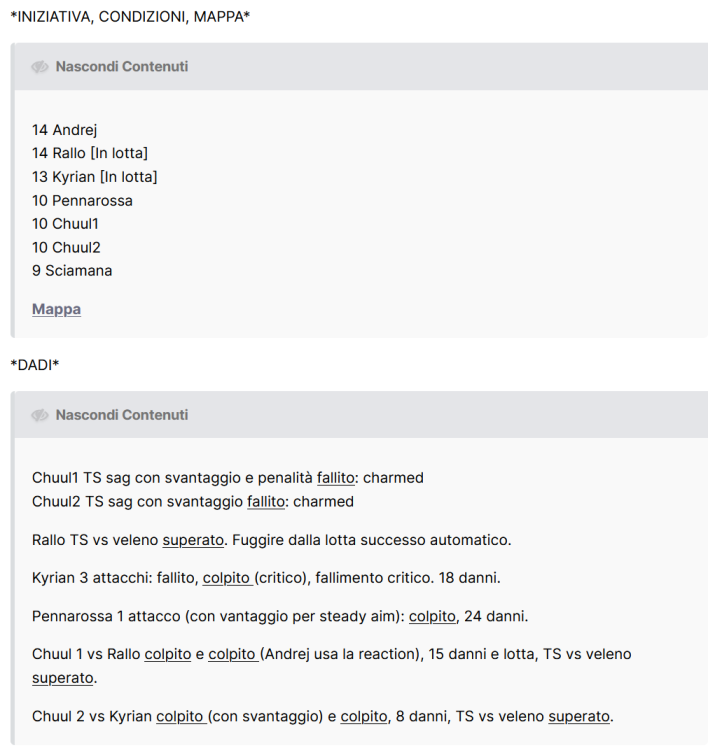Select the 10 Chuul1 initiative entry
The height and width of the screenshot is (750, 715).
[x=66, y=224]
